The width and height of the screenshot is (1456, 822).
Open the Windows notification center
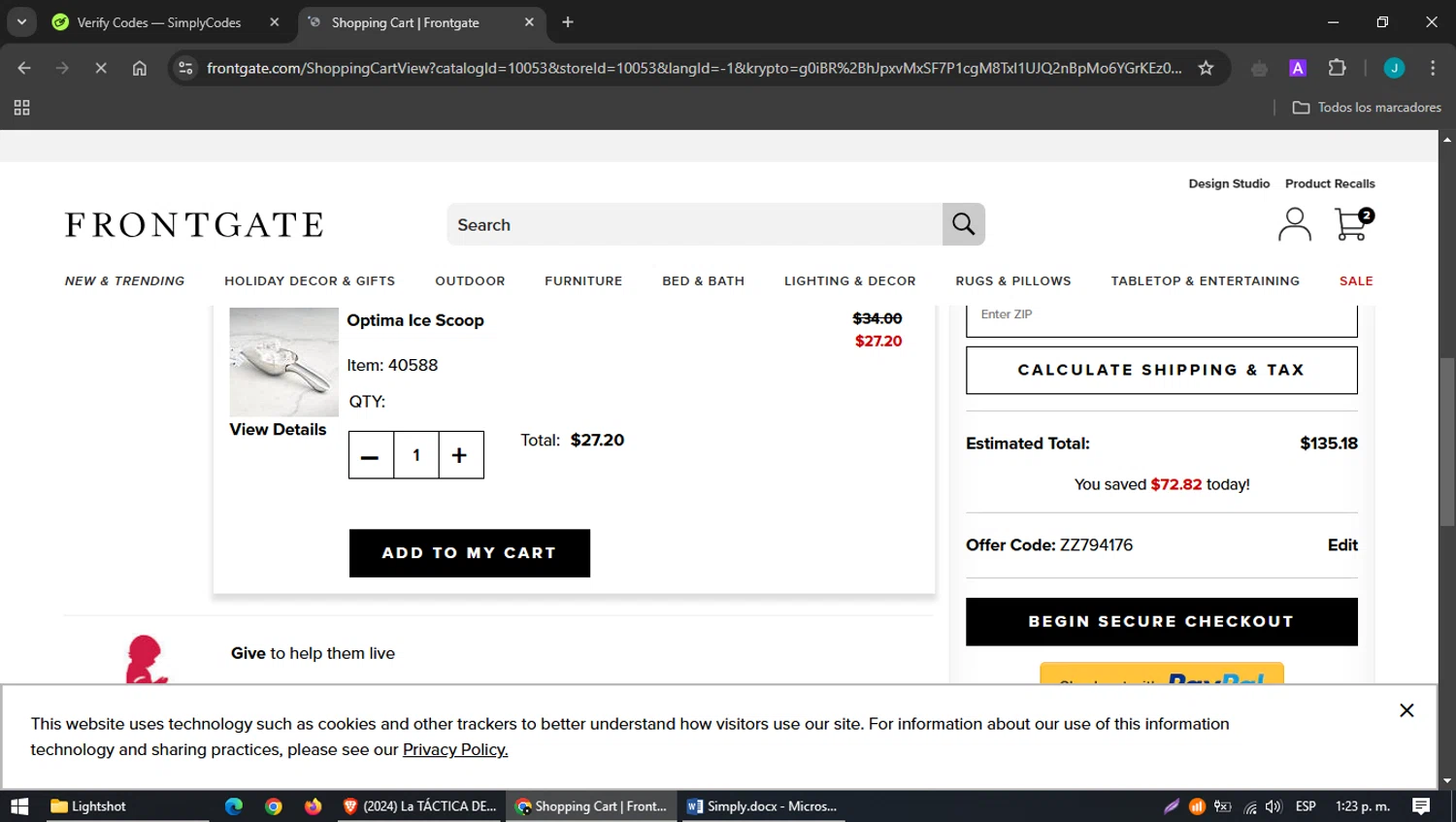tap(1421, 806)
